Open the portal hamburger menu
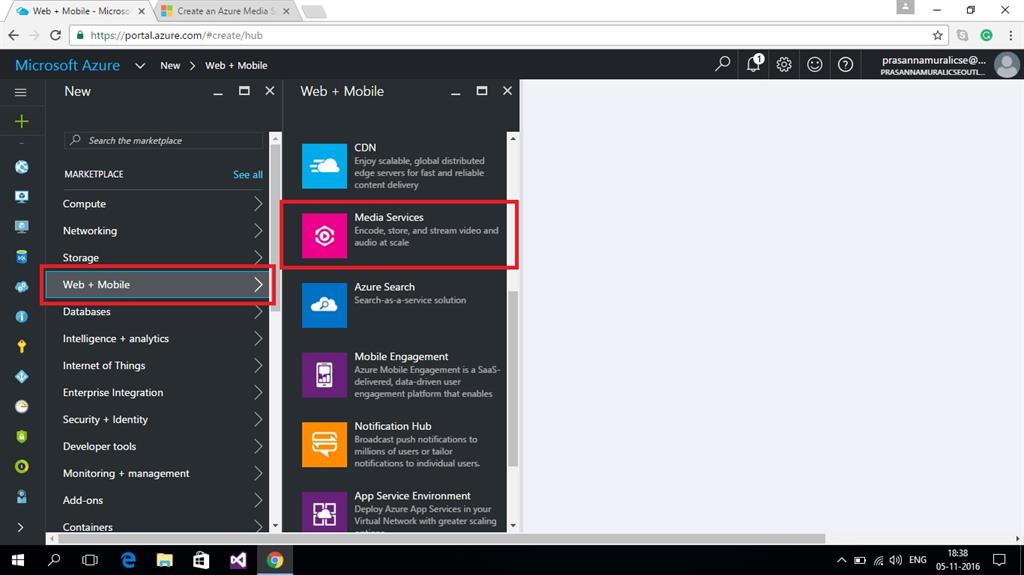Screen dimensions: 1024x575 coord(21,92)
